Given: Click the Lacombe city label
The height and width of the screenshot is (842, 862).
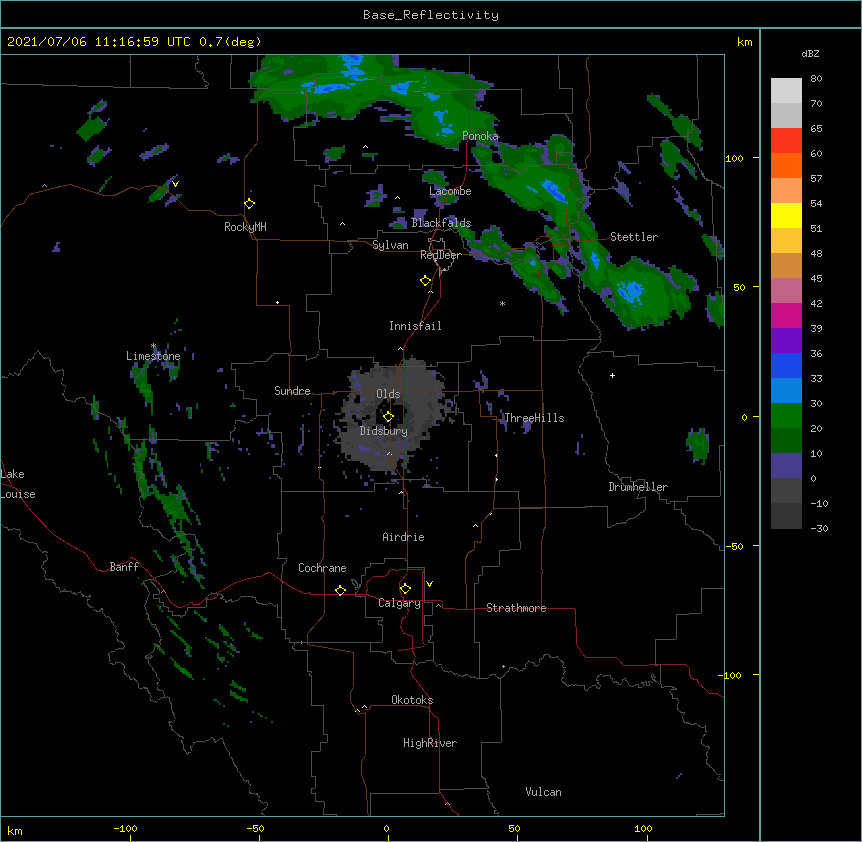Looking at the screenshot, I should [450, 191].
